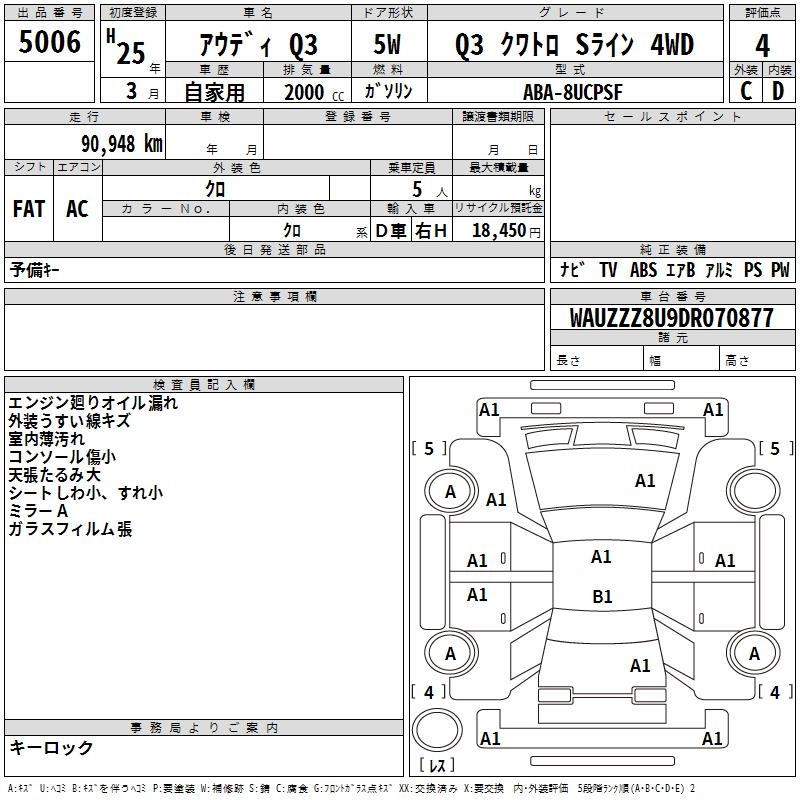Screen dimensions: 800x800
Task: Click the fuel type ガソリン
Action: 388,91
